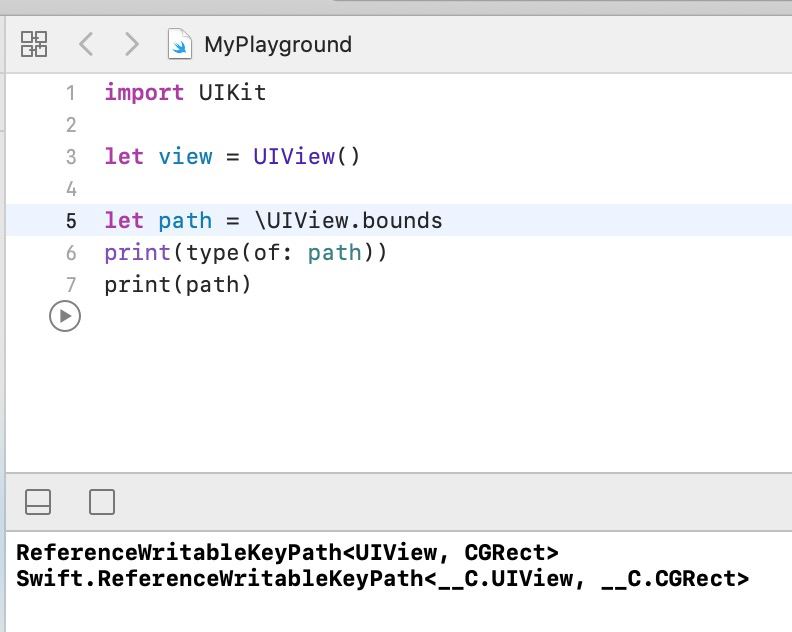
Task: Click the 'view' variable on line 3
Action: pos(185,157)
